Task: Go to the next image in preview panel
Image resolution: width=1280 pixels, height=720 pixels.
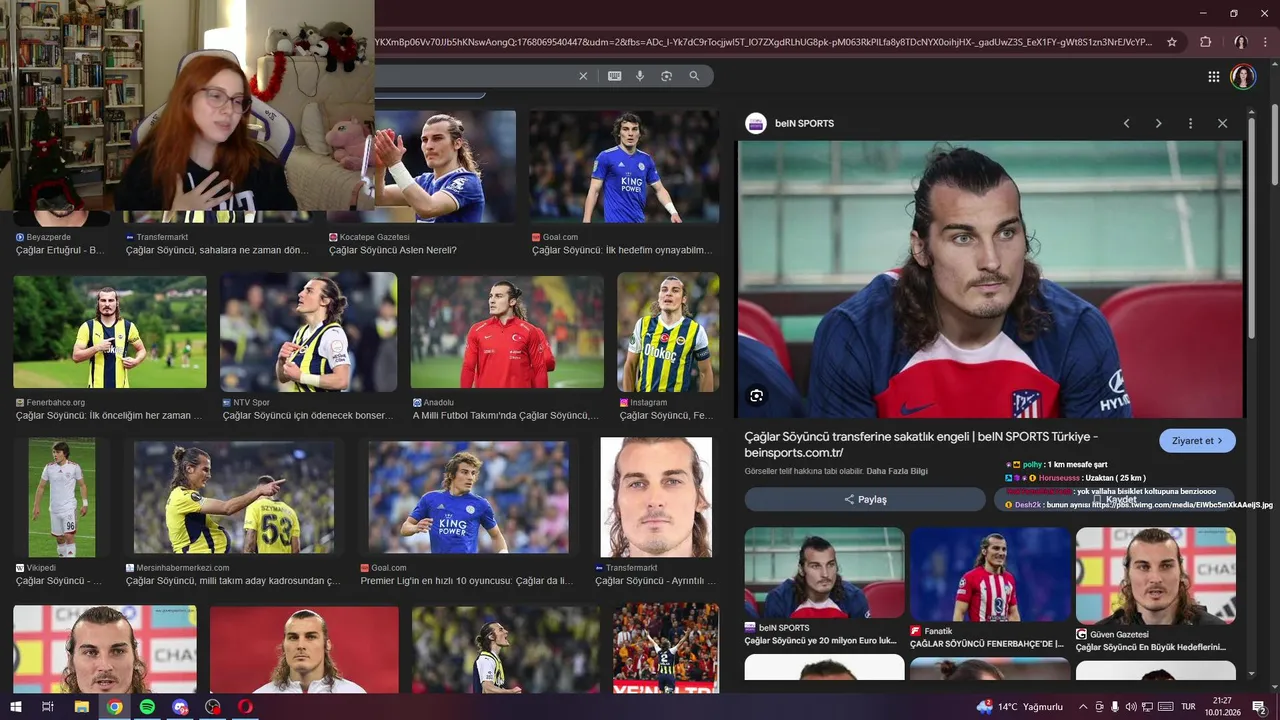Action: click(1158, 123)
